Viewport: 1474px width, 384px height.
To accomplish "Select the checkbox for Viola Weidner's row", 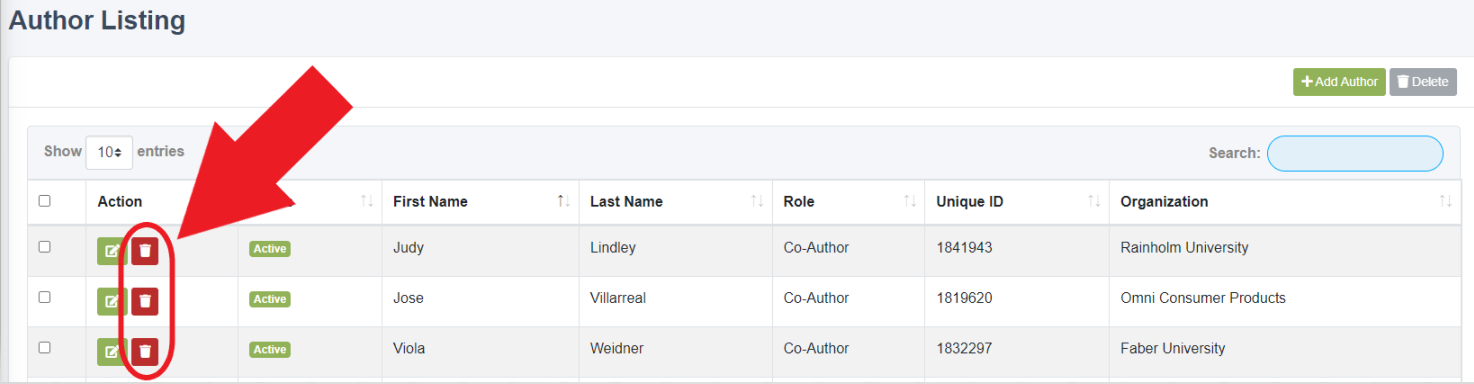I will tap(44, 347).
